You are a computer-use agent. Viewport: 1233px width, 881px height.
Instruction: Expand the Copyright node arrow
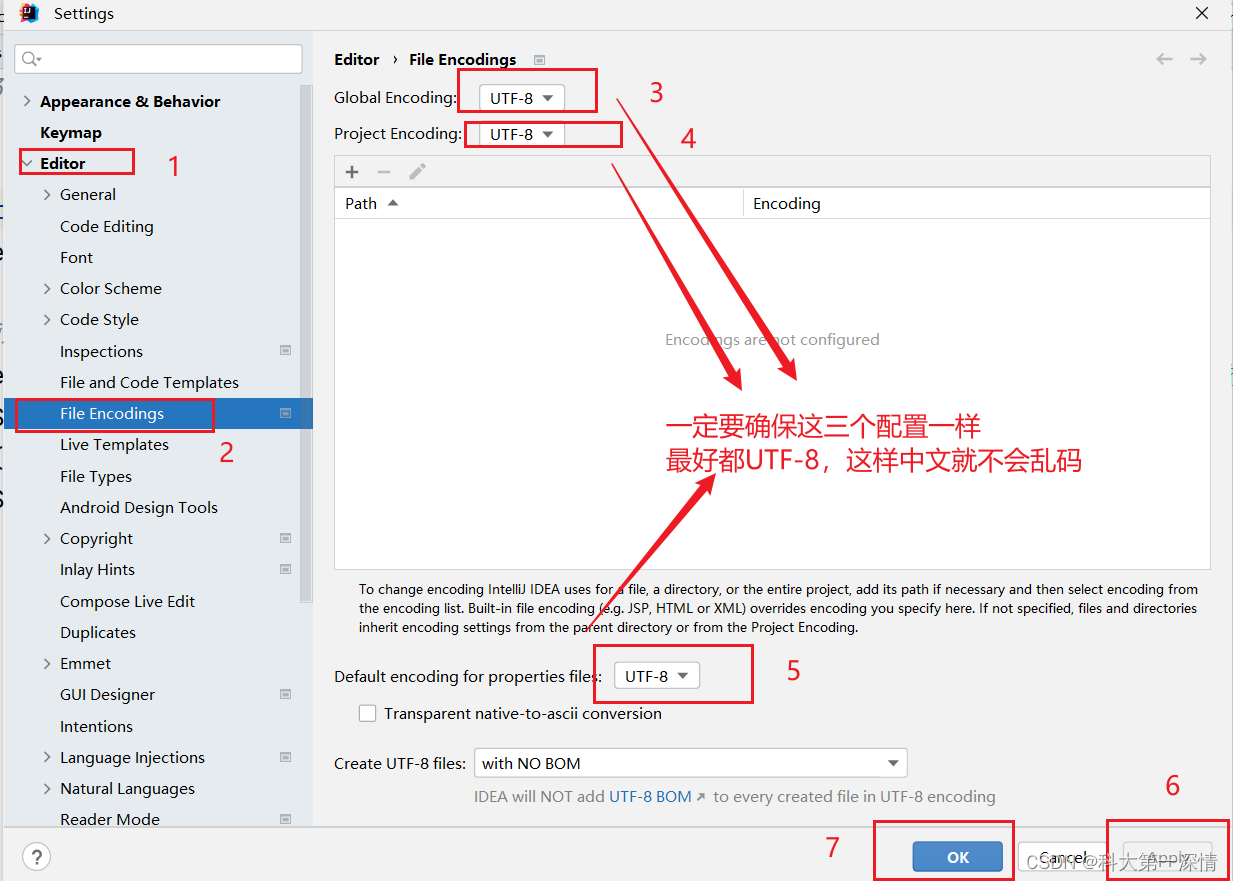click(47, 538)
